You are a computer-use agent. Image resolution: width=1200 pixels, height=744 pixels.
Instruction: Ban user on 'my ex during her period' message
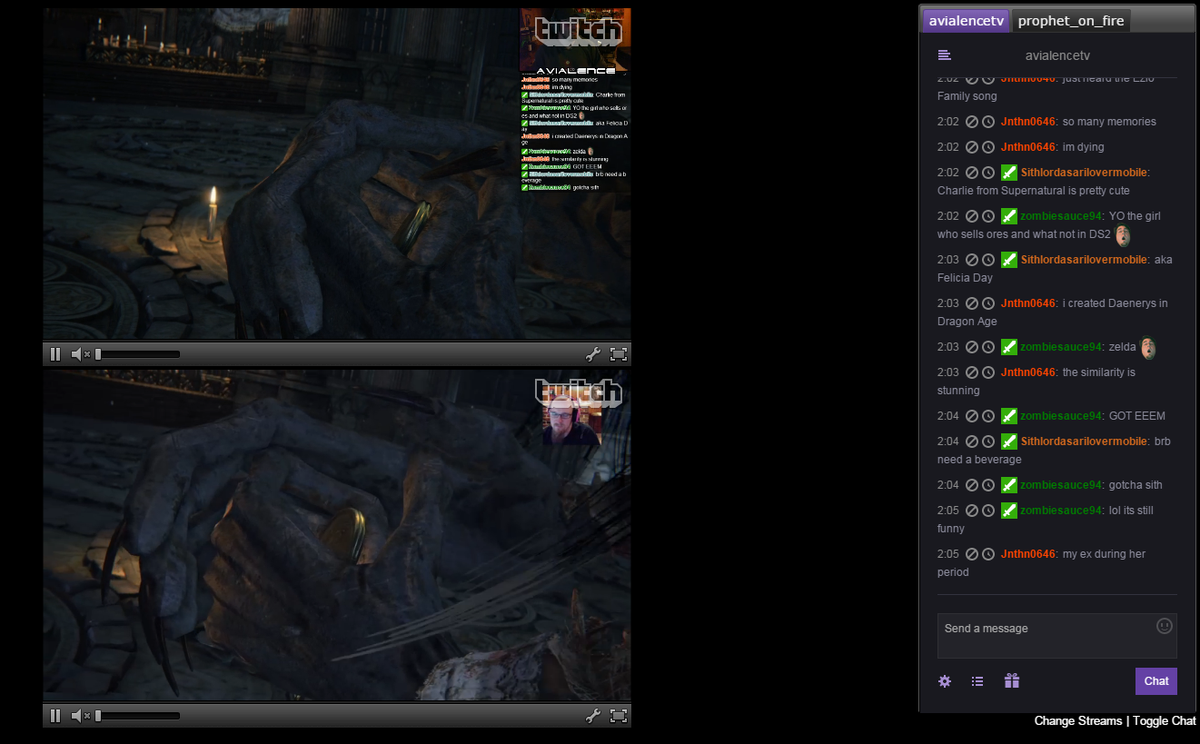[x=971, y=554]
